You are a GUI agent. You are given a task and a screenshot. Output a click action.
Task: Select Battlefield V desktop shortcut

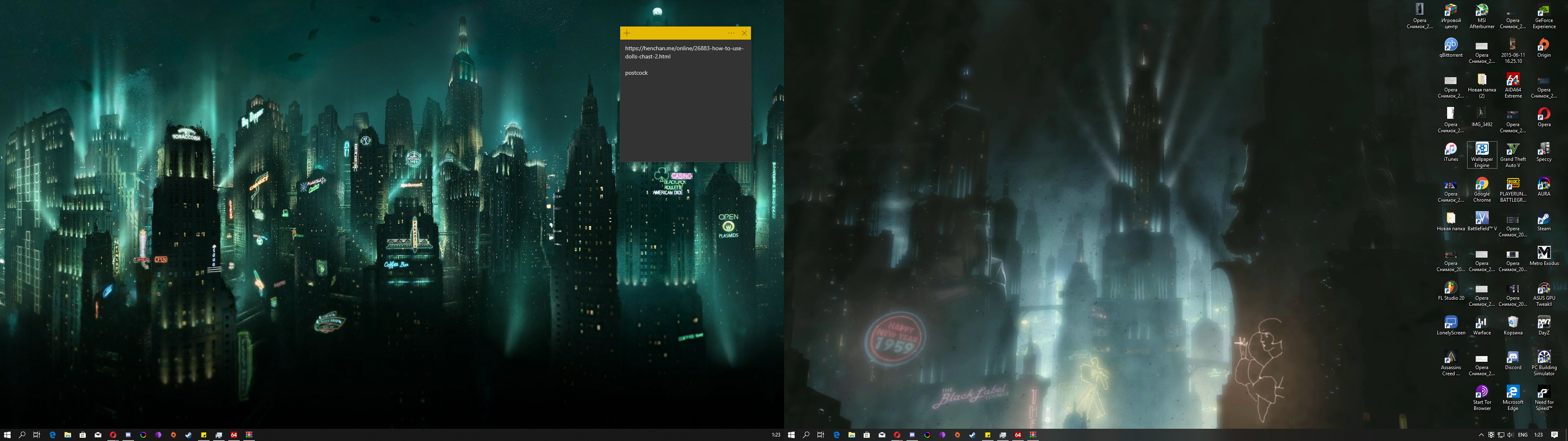click(1482, 222)
